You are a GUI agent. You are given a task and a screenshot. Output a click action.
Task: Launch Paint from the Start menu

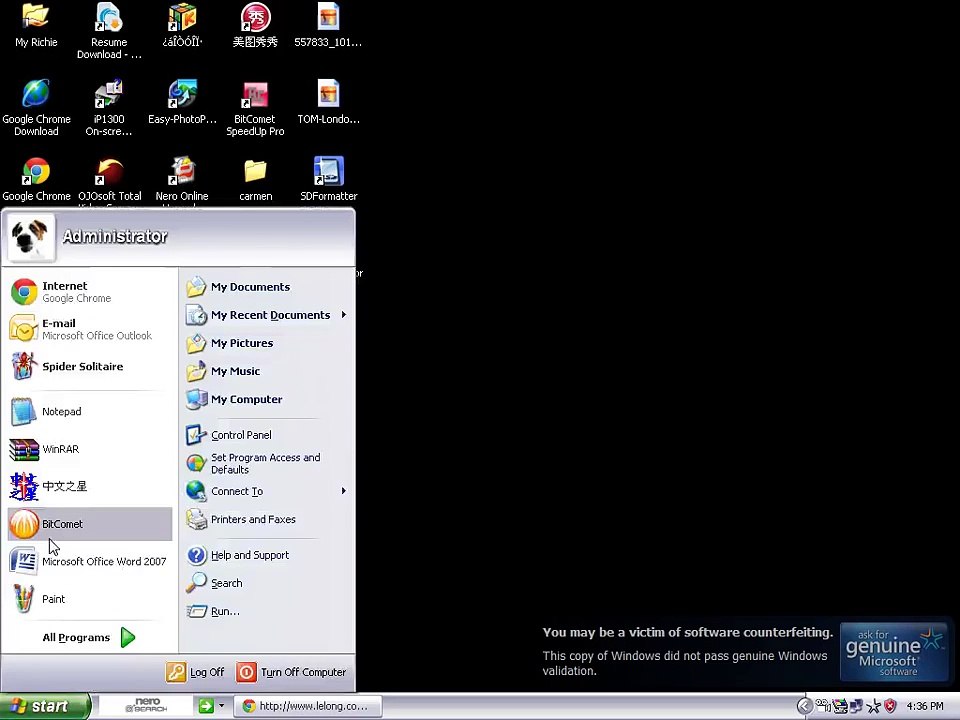(90, 599)
